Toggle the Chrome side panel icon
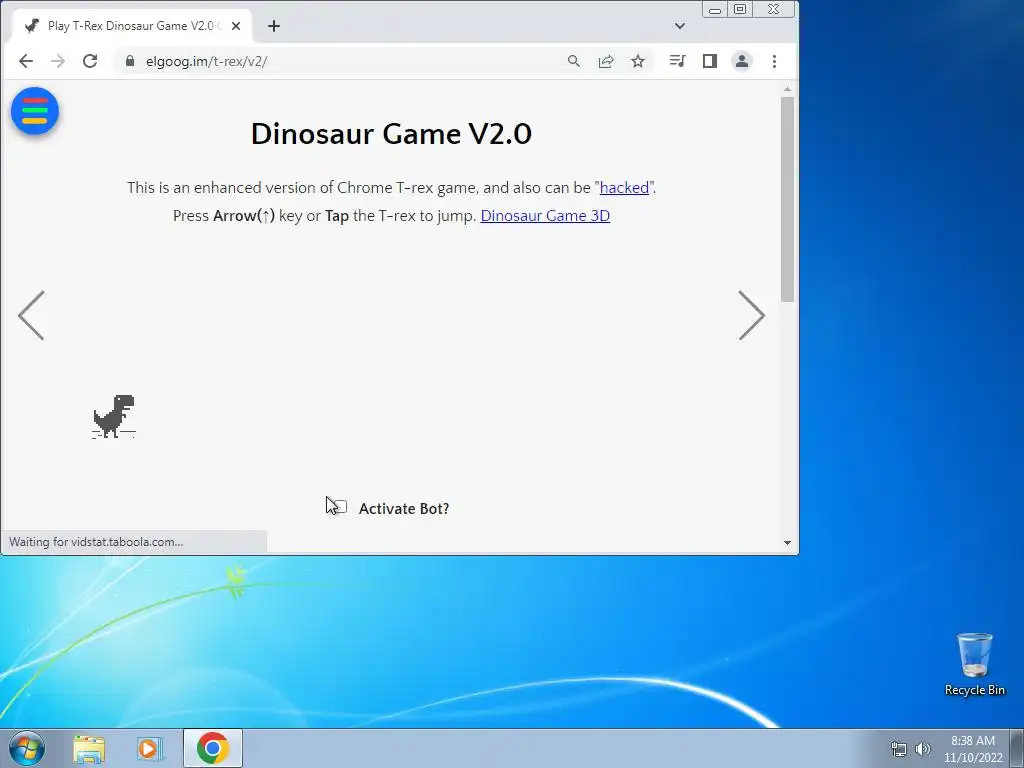 [710, 61]
